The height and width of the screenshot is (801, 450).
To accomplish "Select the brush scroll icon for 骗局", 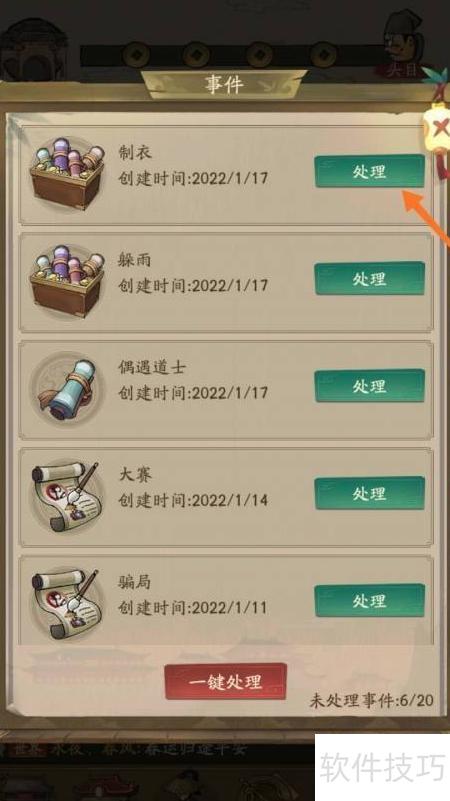I will 67,603.
